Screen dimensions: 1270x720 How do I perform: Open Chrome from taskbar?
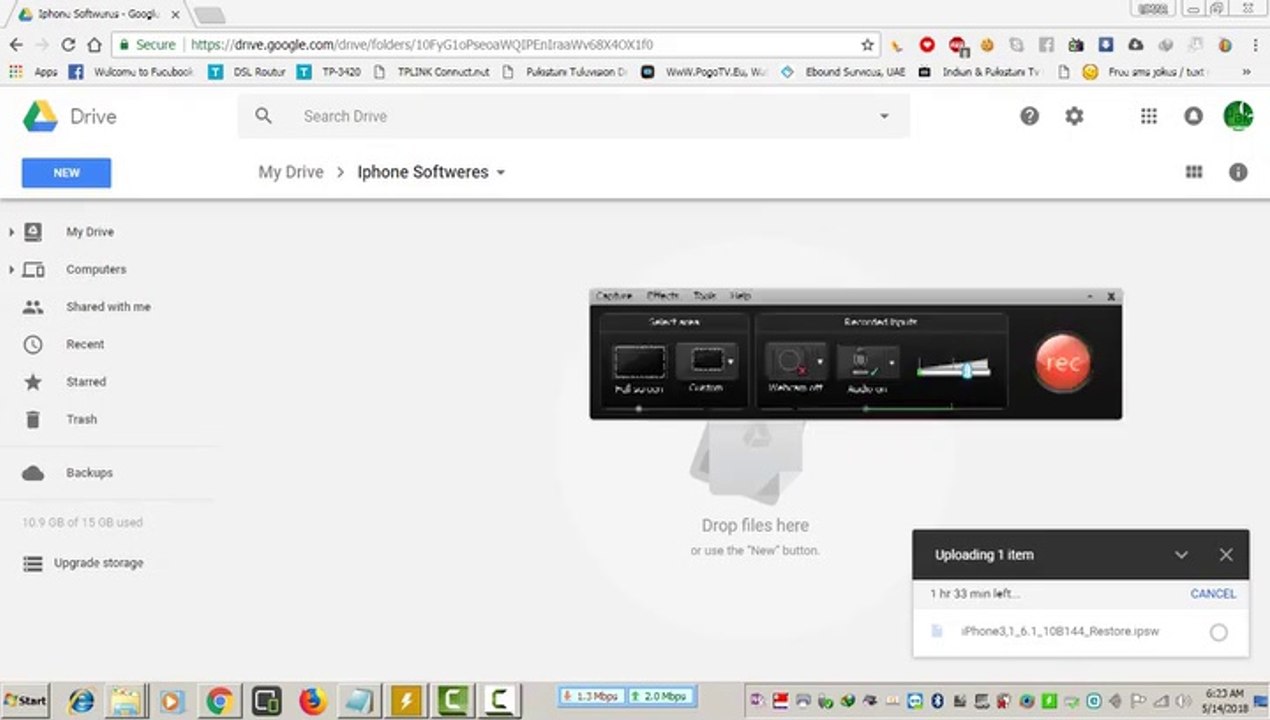[219, 700]
